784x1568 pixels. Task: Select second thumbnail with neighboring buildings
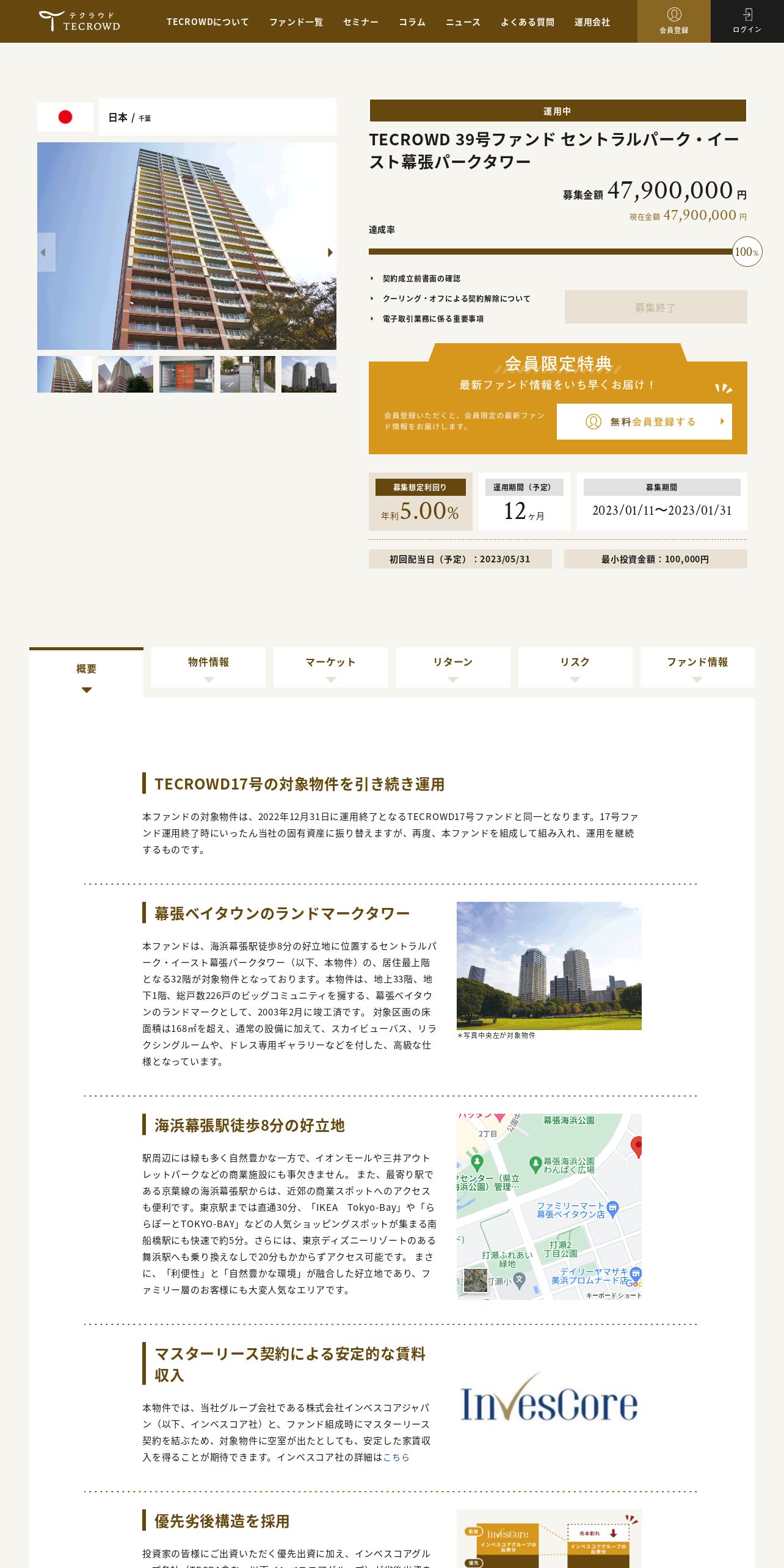(x=126, y=374)
